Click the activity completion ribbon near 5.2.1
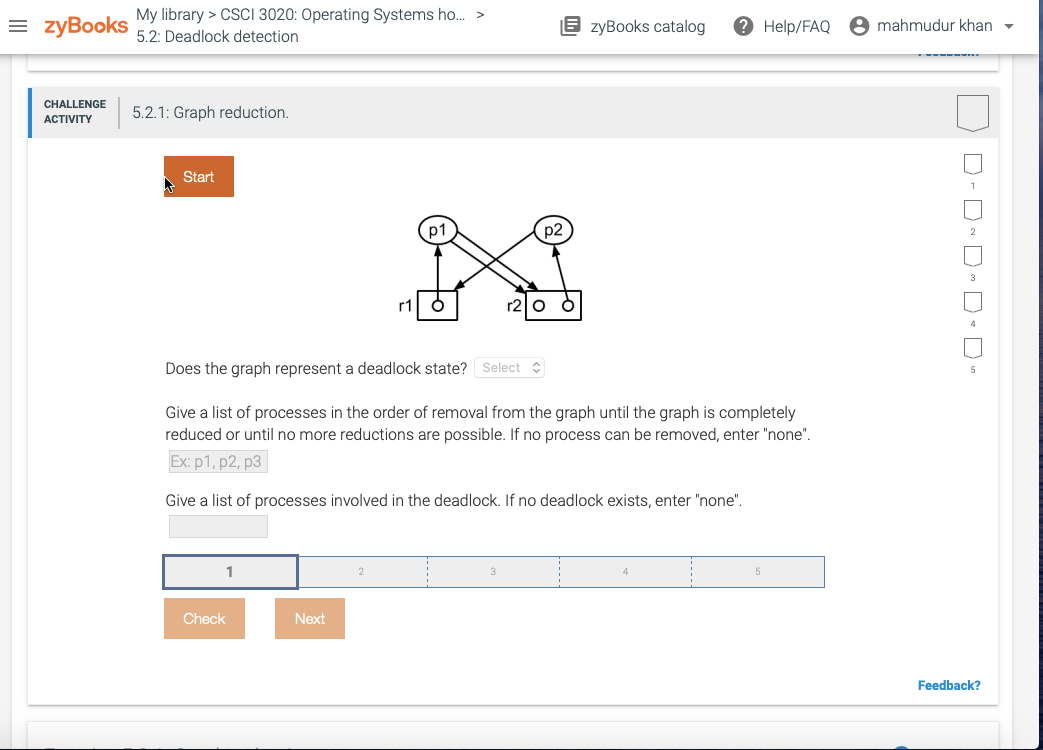This screenshot has height=750, width=1043. click(x=972, y=112)
